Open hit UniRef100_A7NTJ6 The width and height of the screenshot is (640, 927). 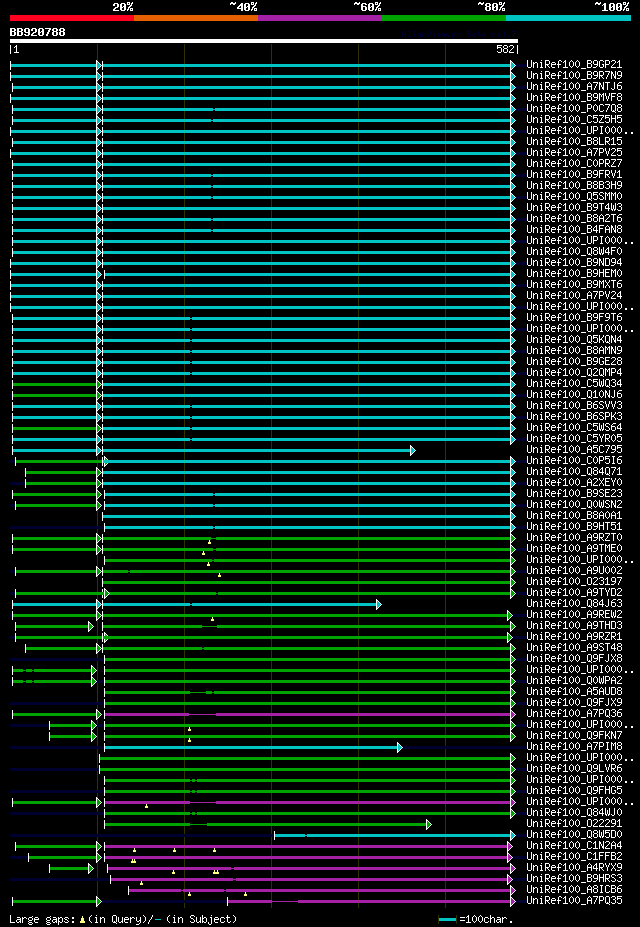[574, 86]
